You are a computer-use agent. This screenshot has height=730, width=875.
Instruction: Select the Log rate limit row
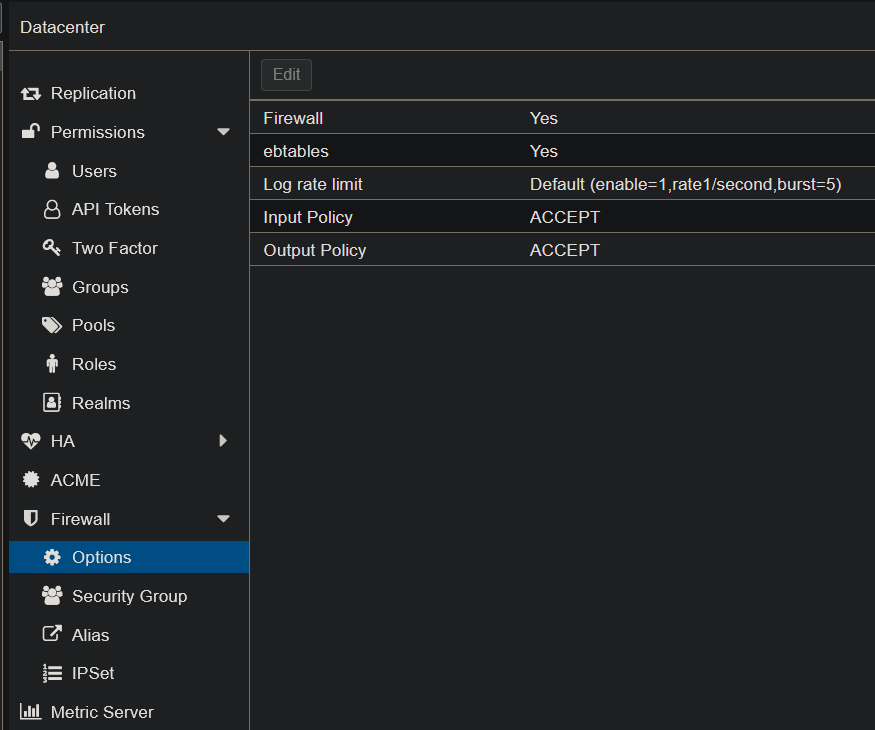tap(560, 184)
